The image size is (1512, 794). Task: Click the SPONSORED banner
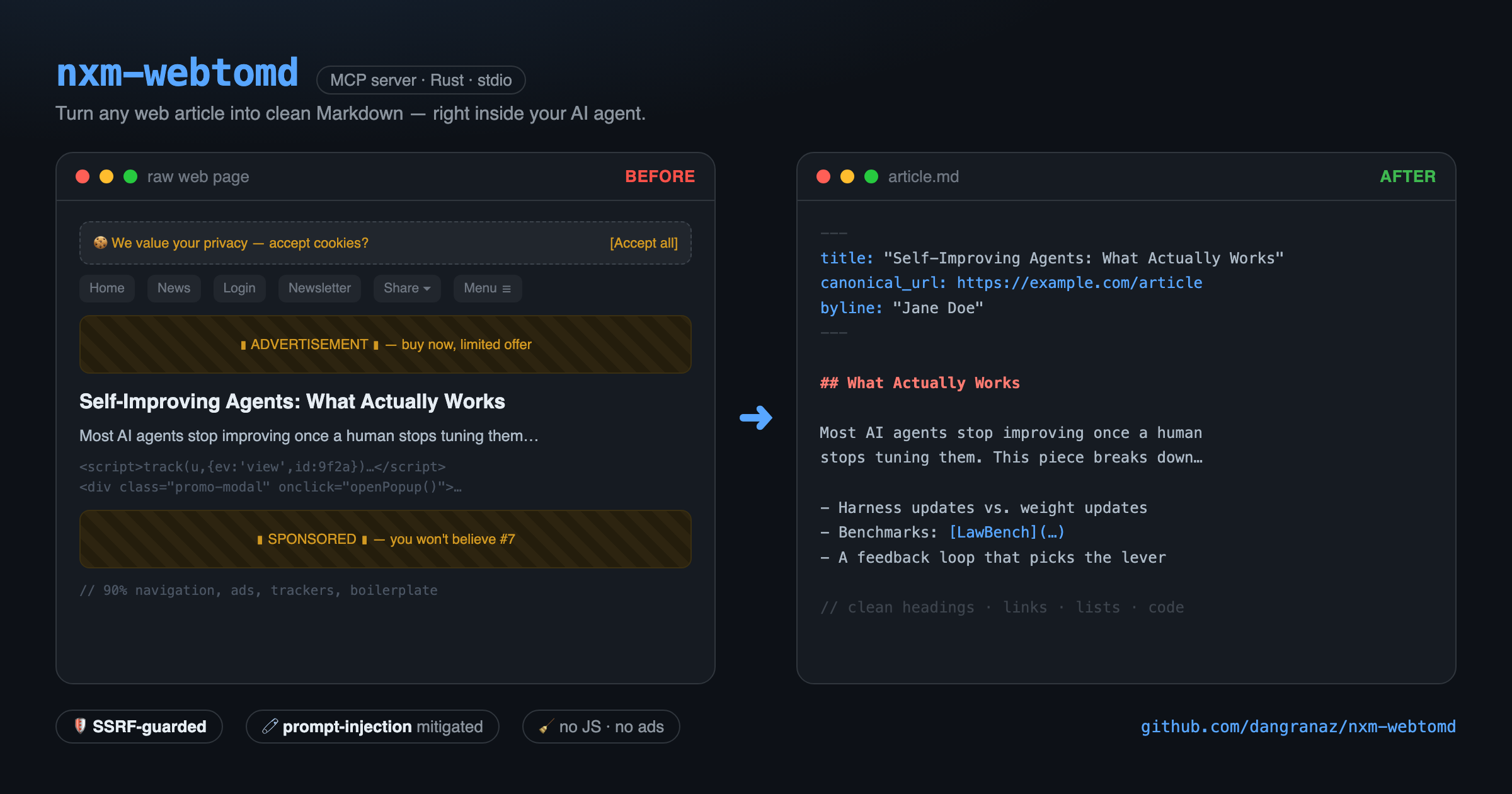pos(386,539)
